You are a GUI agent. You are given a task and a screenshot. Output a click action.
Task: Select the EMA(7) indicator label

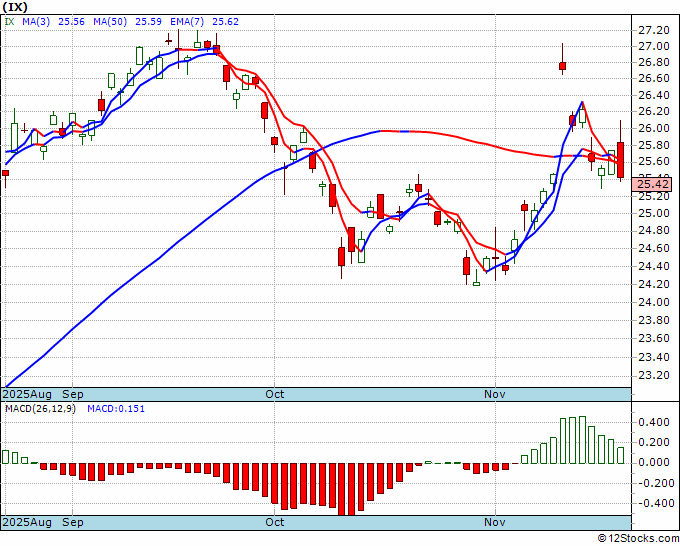point(187,21)
